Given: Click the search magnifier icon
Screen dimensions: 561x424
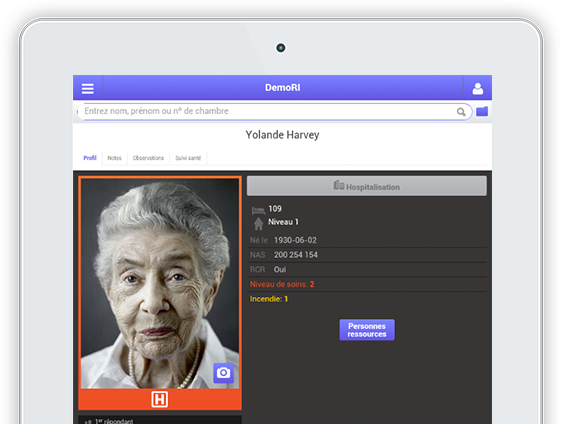Looking at the screenshot, I should 461,112.
